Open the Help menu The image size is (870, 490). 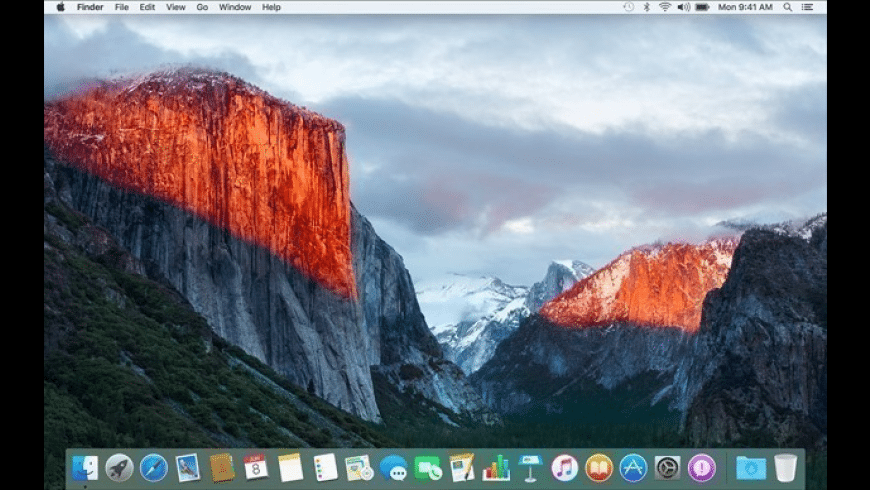pyautogui.click(x=271, y=7)
